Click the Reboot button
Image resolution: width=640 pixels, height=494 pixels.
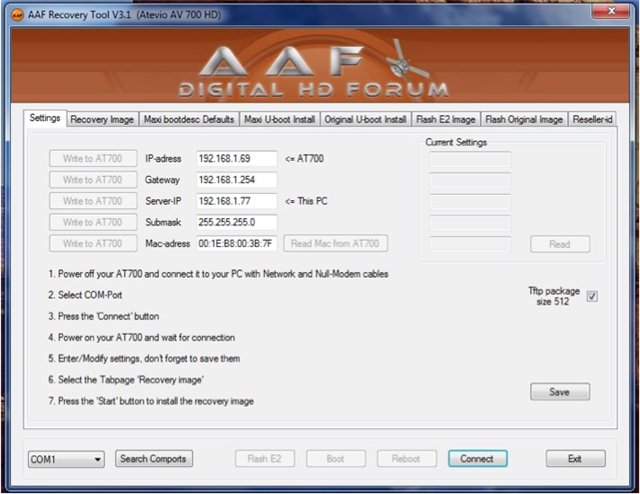pos(407,458)
